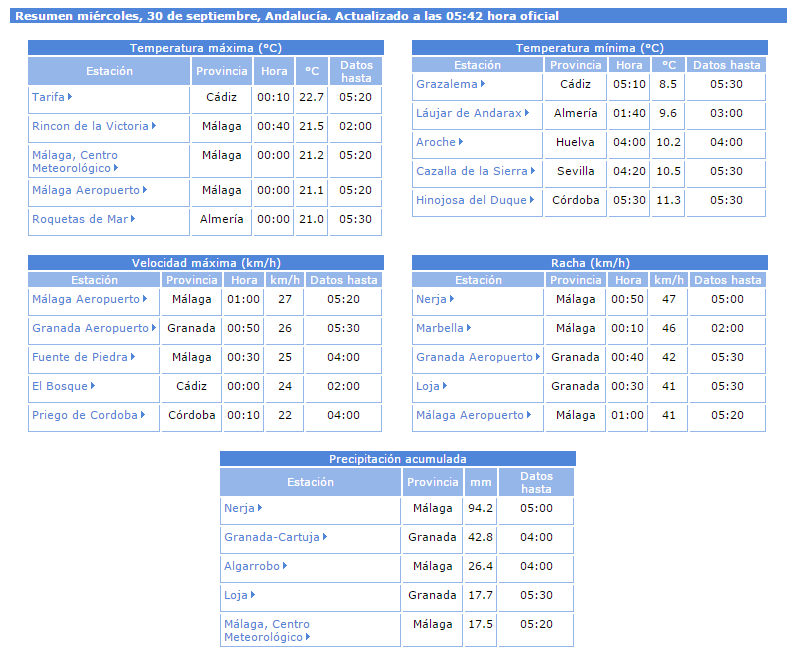Click the arrow icon beside Rincon de la Victoria

coord(154,127)
